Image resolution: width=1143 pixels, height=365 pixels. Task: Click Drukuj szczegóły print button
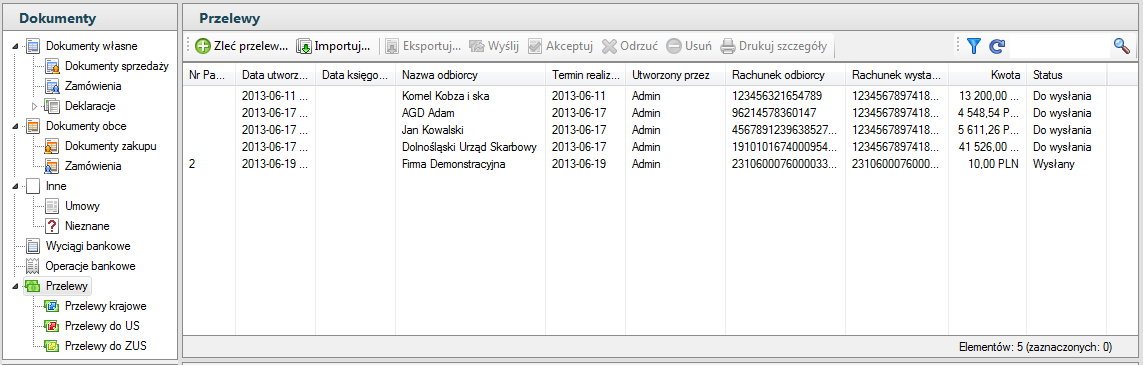pyautogui.click(x=774, y=46)
